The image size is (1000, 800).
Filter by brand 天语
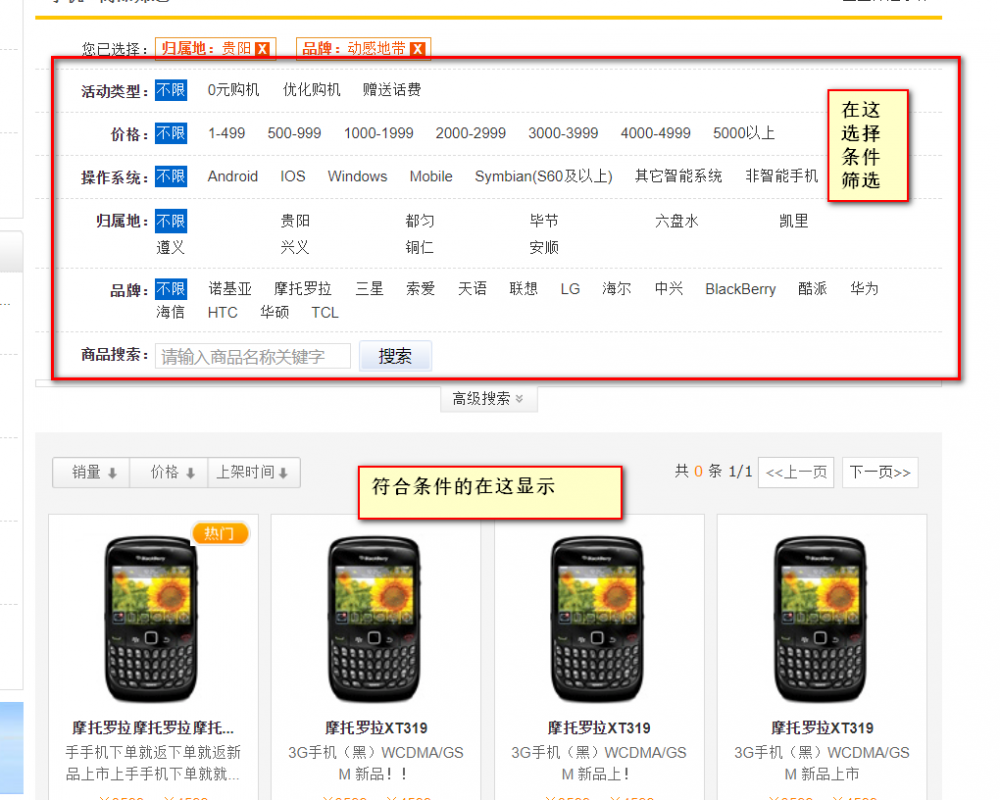[473, 289]
